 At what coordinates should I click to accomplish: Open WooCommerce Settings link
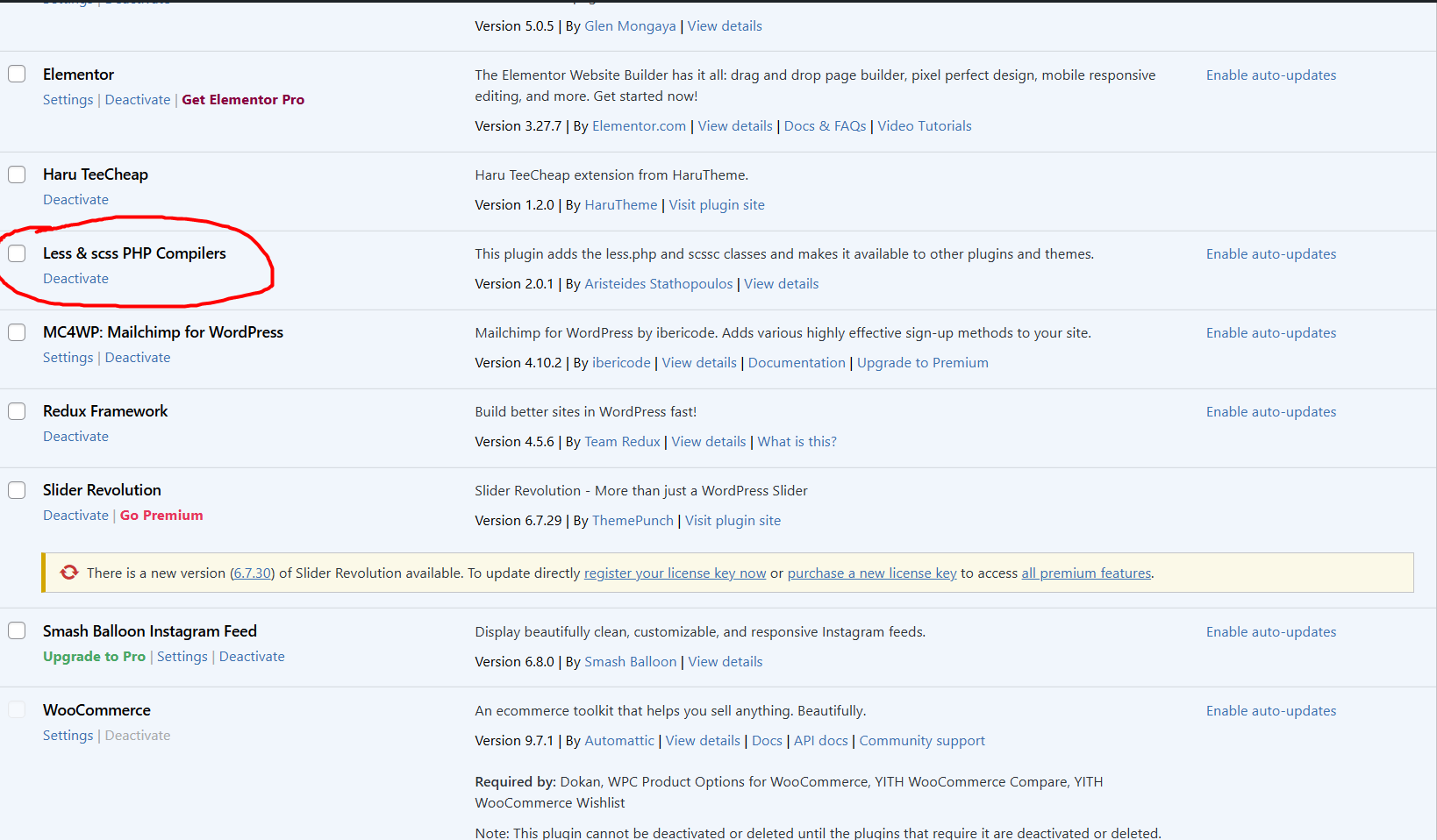(x=68, y=735)
